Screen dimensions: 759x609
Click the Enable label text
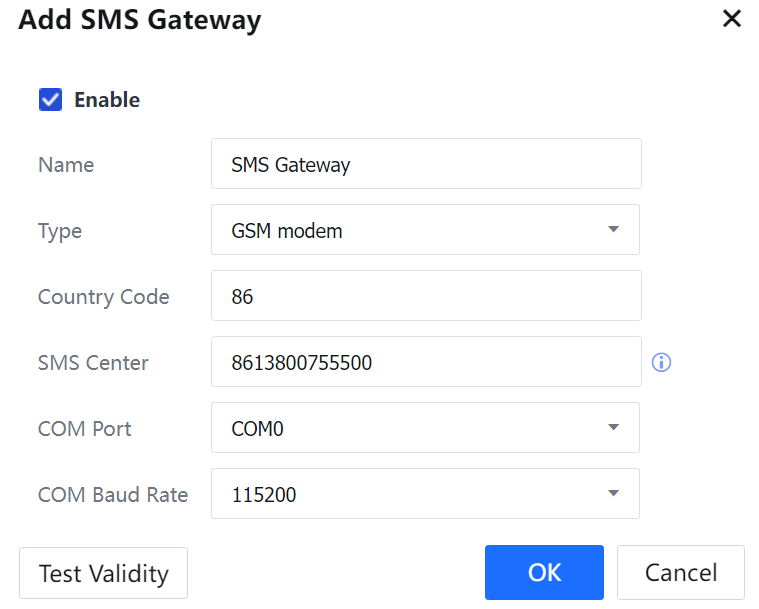pyautogui.click(x=107, y=100)
